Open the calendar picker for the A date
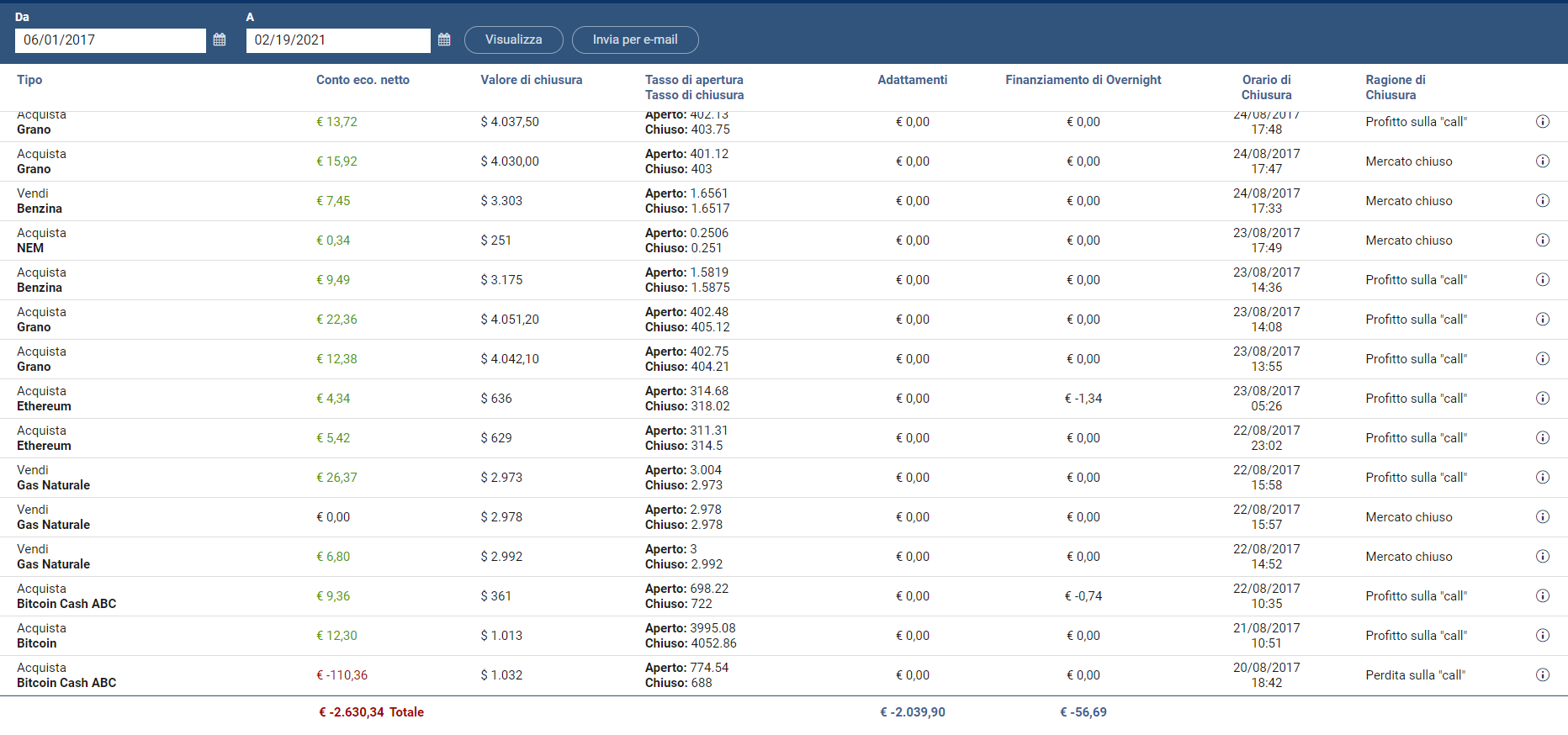The image size is (1568, 735). coord(444,40)
